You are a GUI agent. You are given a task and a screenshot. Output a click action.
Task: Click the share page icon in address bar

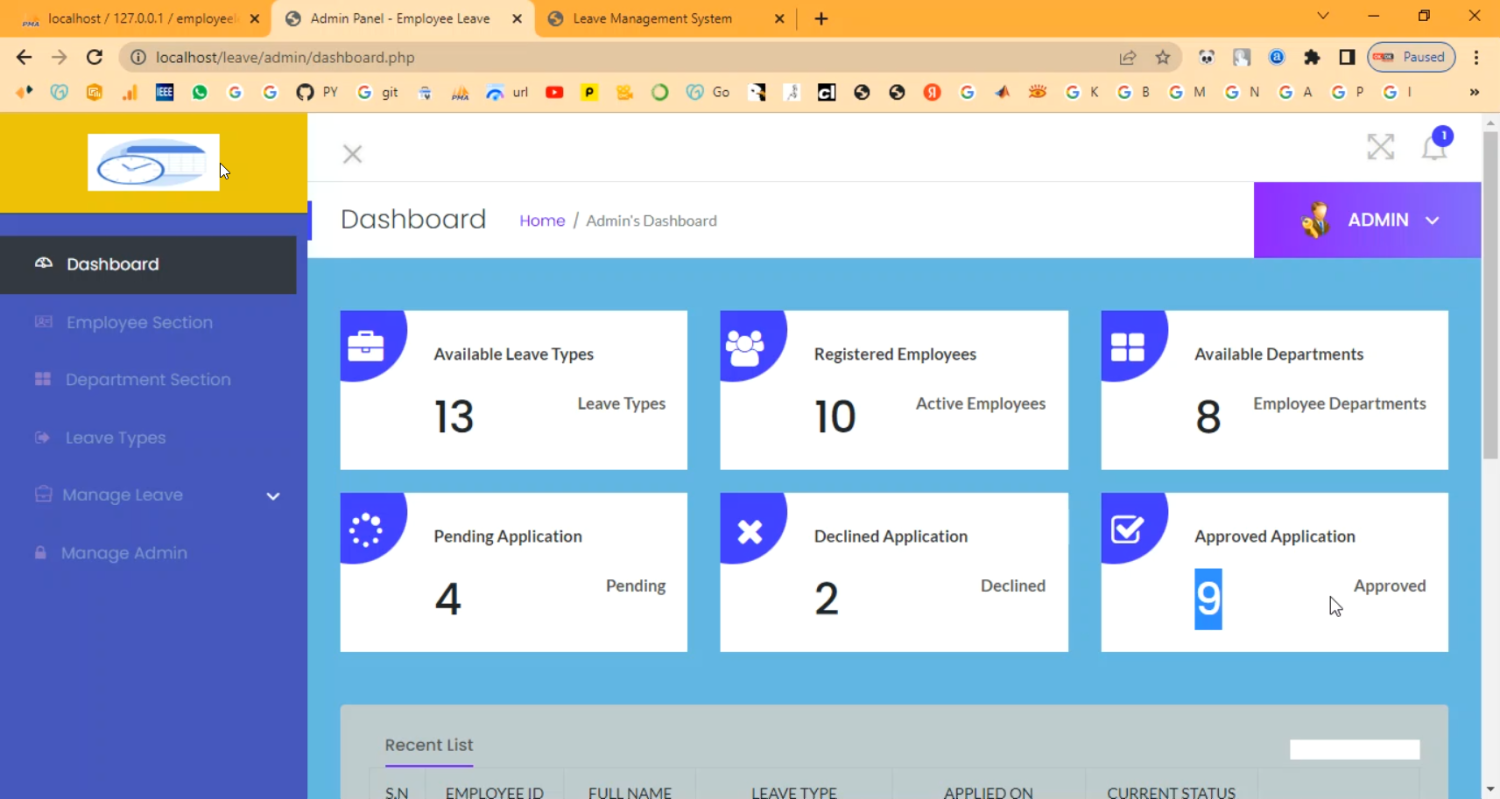1127,58
